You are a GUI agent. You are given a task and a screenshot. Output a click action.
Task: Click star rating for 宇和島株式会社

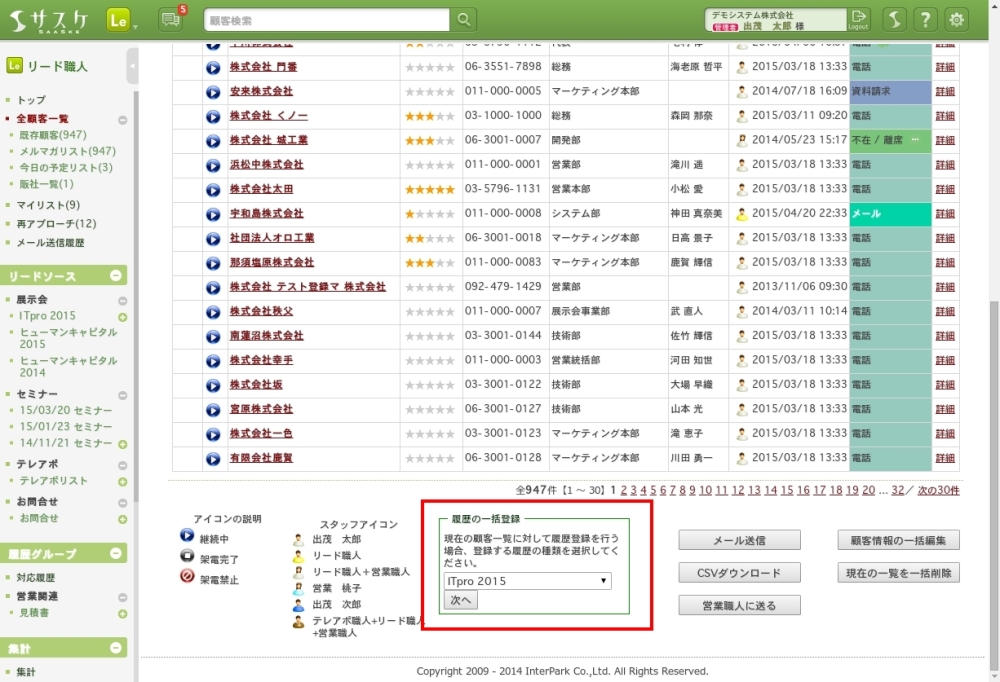pos(429,214)
